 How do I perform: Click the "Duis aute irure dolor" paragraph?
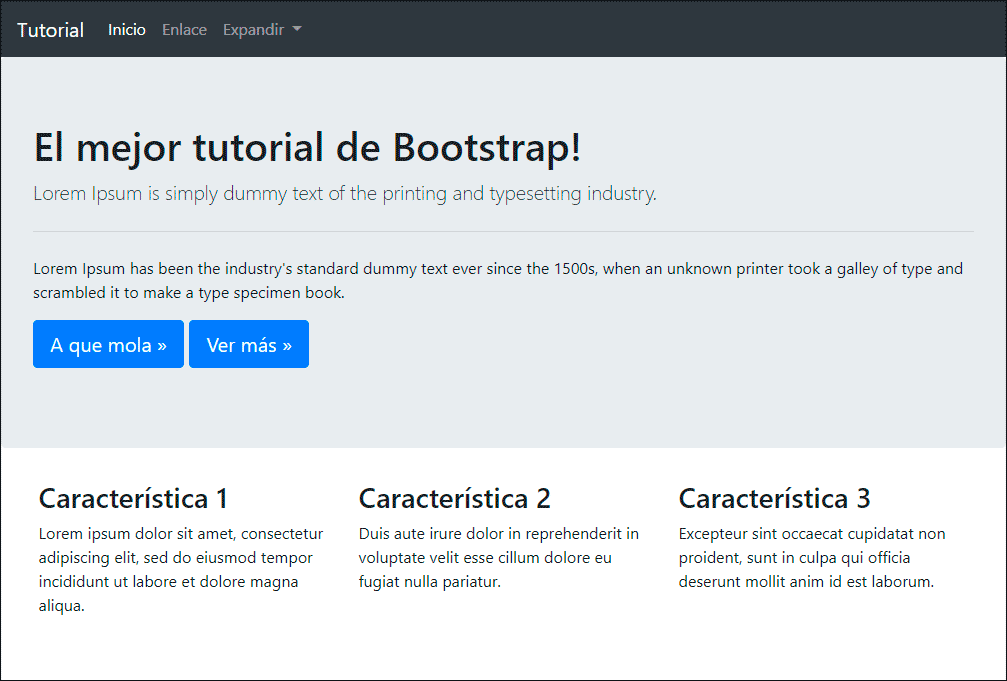[x=498, y=558]
